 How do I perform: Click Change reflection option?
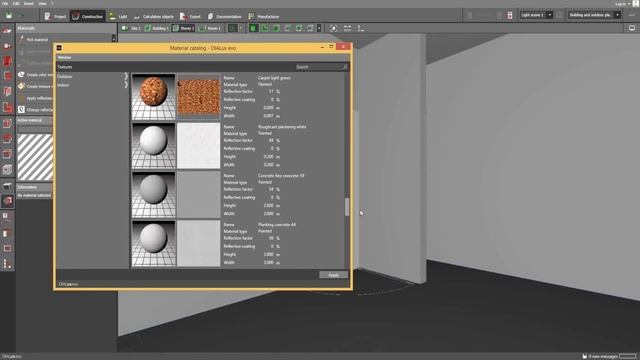coord(36,110)
